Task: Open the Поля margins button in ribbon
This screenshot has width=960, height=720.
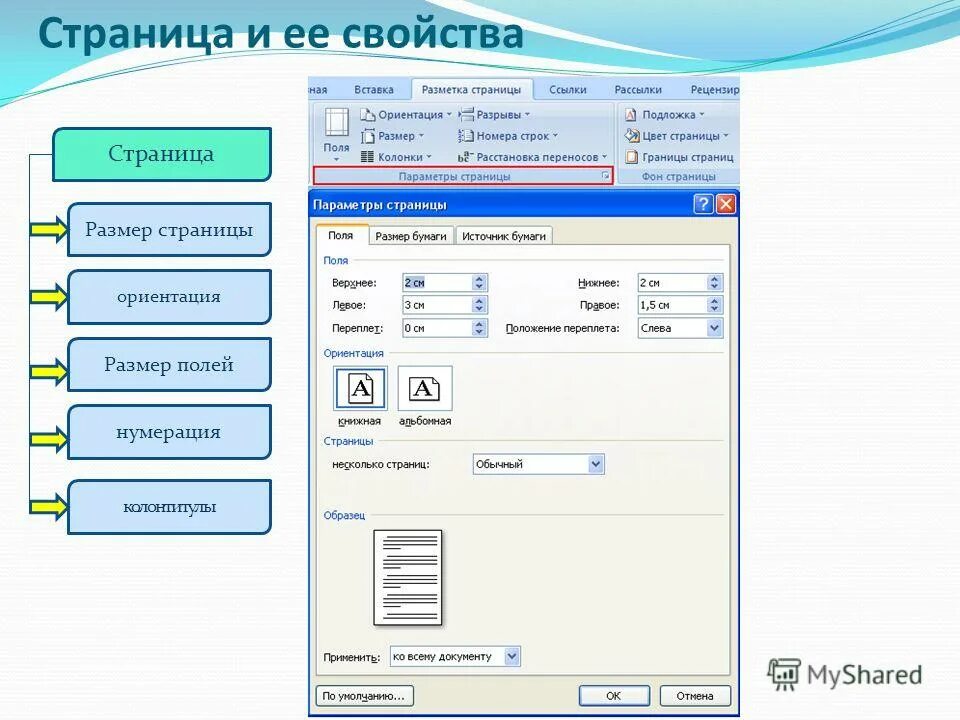Action: (x=336, y=135)
